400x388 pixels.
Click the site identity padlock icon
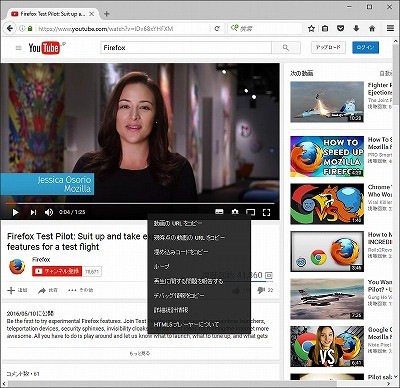[30, 29]
